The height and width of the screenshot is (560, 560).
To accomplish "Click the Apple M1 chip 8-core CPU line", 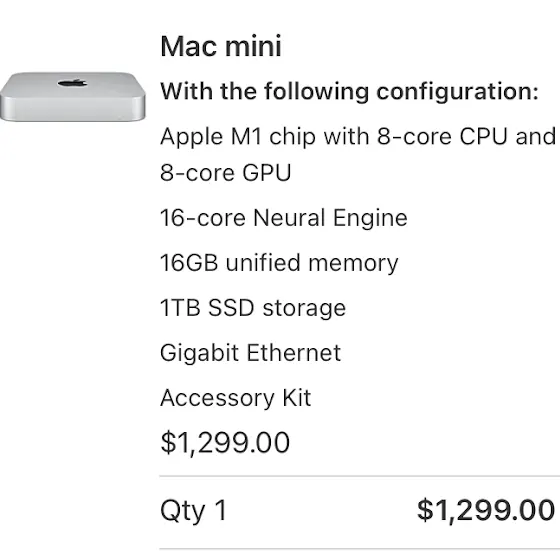I will click(x=358, y=137).
